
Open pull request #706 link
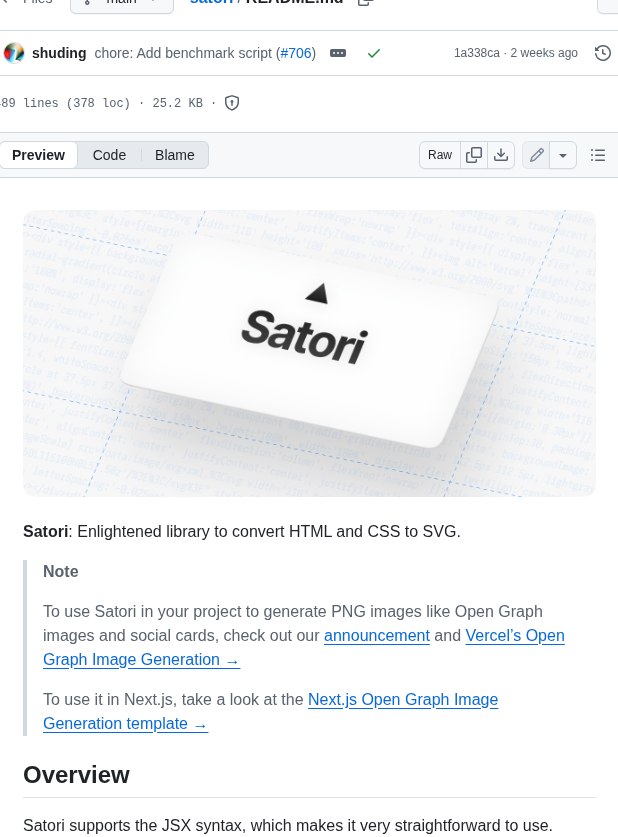[294, 52]
